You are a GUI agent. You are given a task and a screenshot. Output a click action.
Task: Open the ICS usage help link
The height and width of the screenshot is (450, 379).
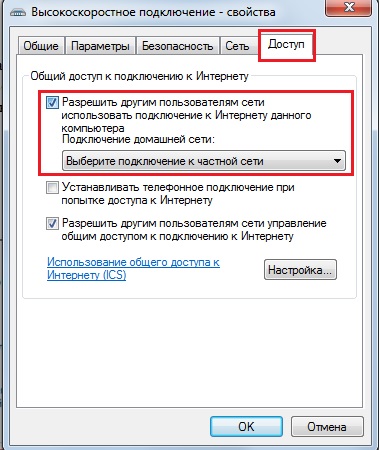click(133, 269)
